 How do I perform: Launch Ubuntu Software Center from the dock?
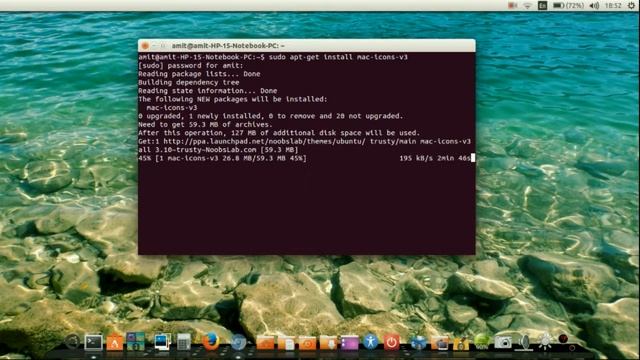pos(115,342)
